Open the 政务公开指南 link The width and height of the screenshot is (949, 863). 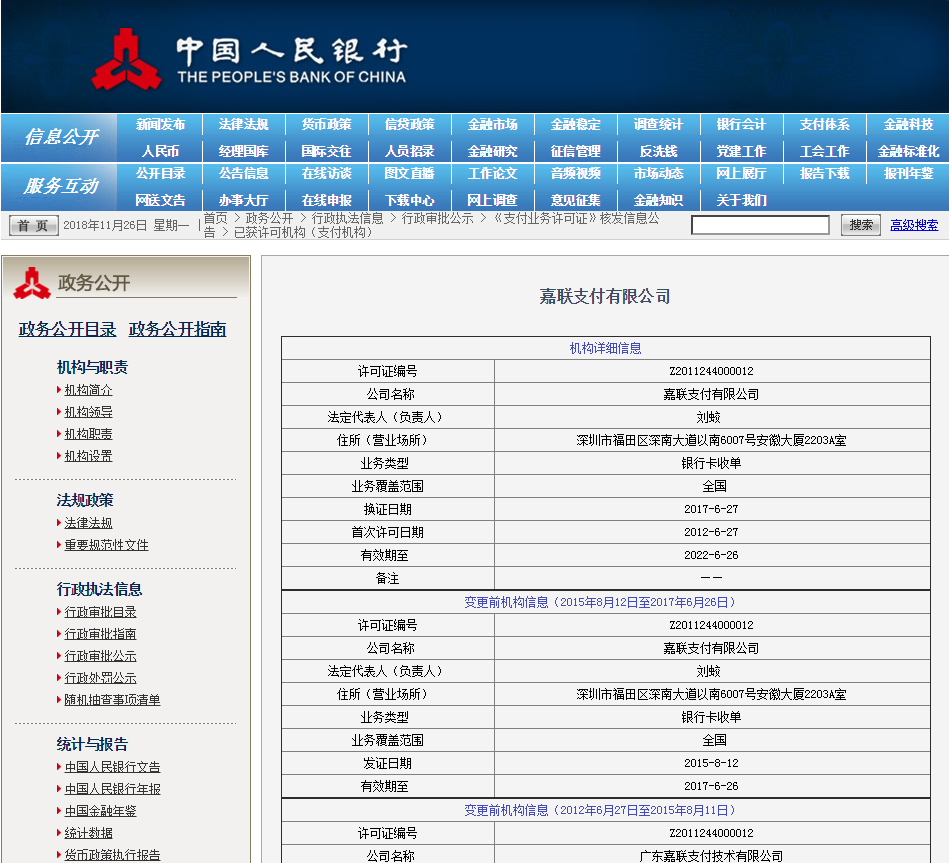click(x=177, y=329)
